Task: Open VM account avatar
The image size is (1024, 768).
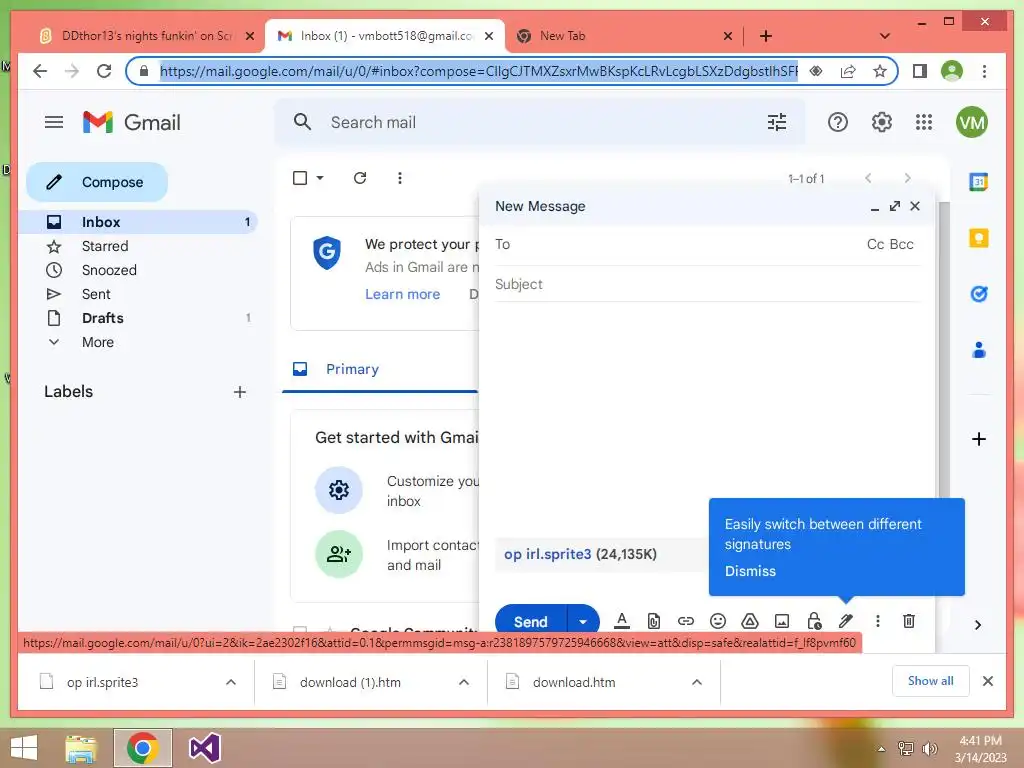Action: pyautogui.click(x=971, y=122)
